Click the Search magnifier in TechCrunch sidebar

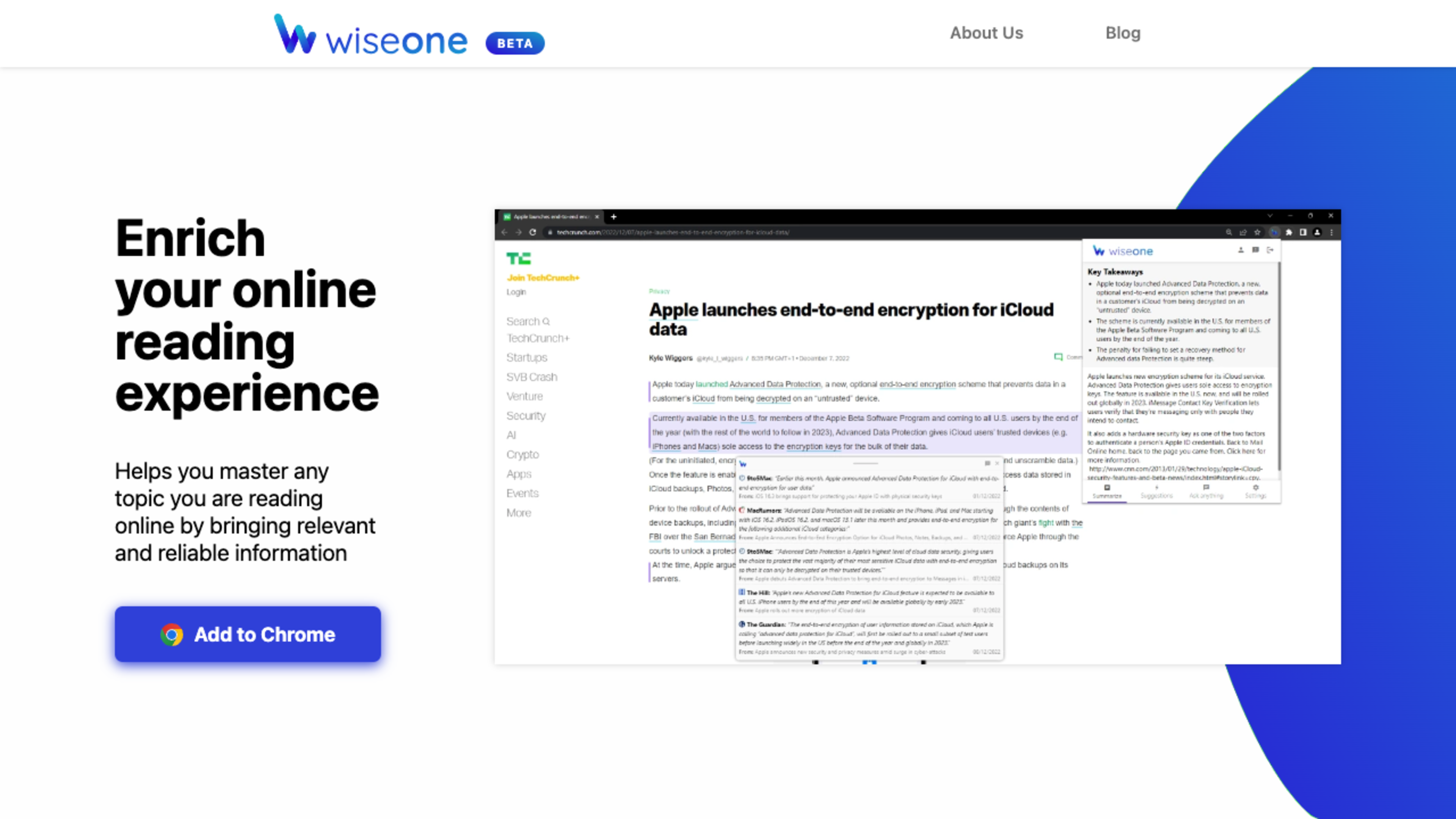coord(546,322)
